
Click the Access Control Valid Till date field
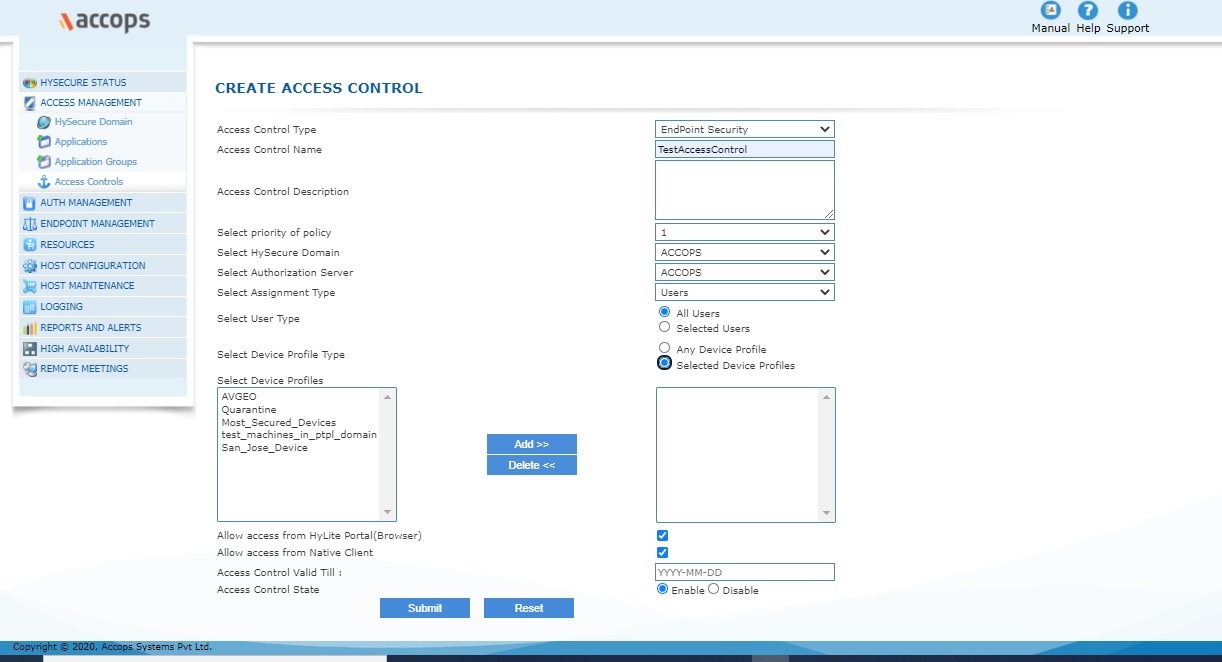(744, 572)
